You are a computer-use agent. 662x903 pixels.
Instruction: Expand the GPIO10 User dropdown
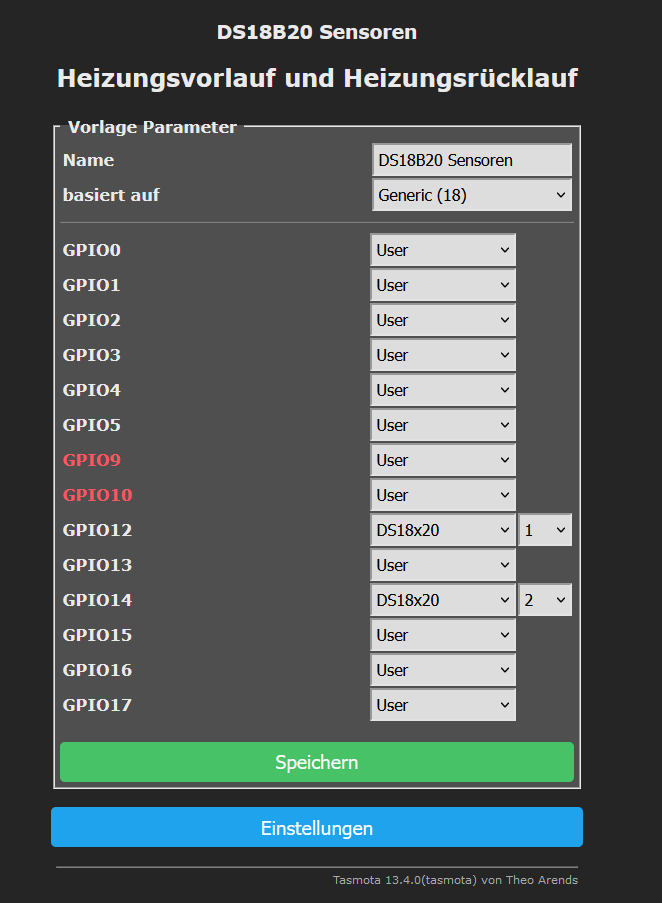443,495
